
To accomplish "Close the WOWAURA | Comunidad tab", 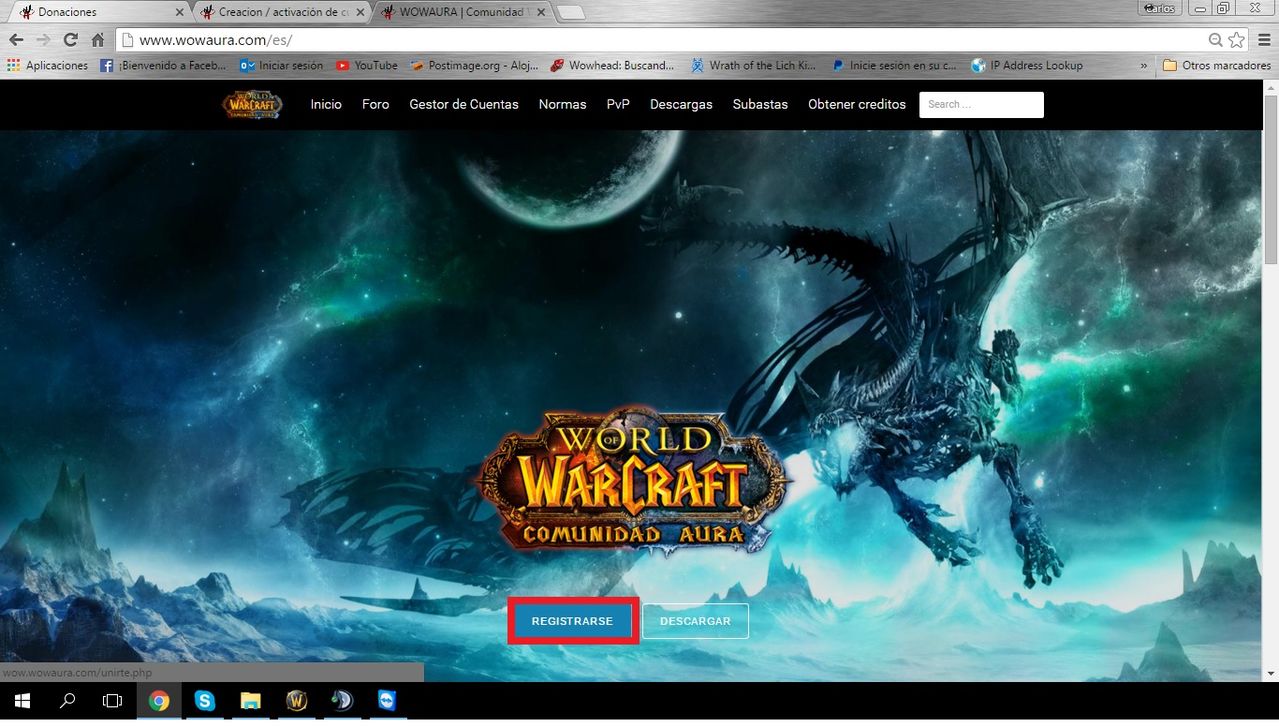I will (541, 12).
